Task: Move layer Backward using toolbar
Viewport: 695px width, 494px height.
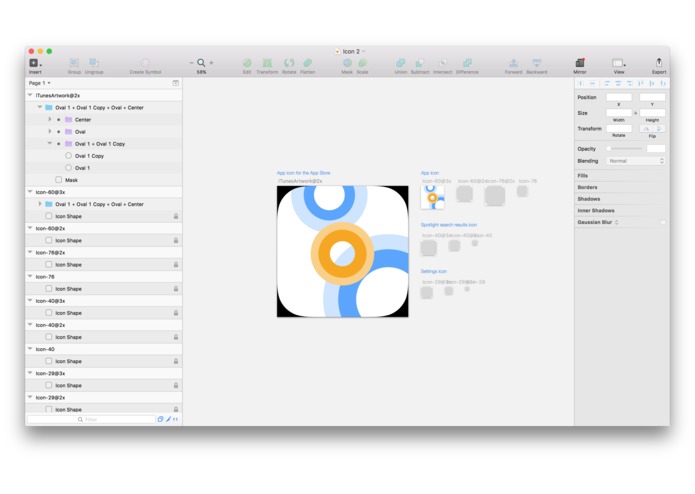Action: [x=537, y=63]
